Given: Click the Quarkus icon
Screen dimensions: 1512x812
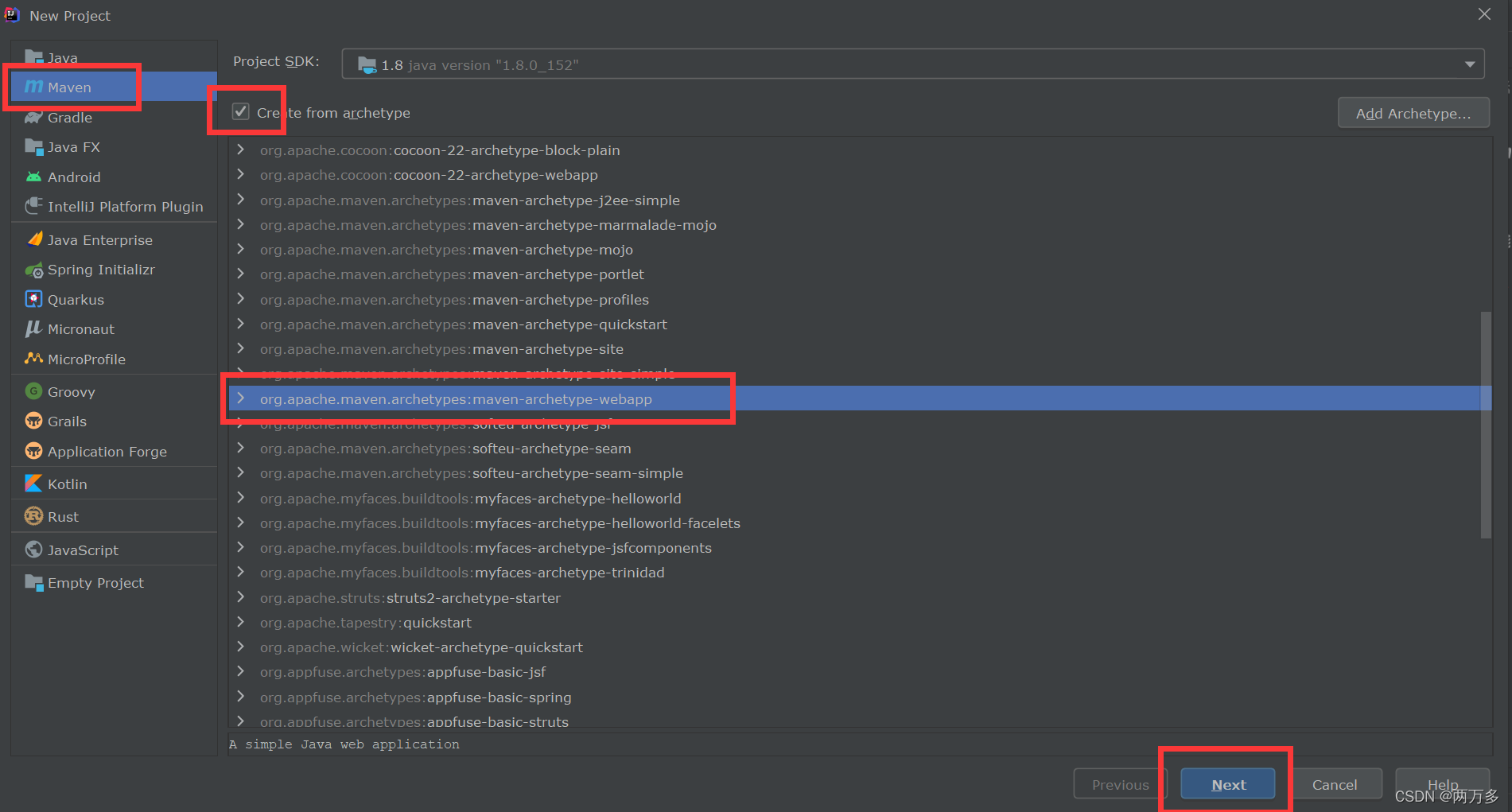Looking at the screenshot, I should tap(33, 299).
